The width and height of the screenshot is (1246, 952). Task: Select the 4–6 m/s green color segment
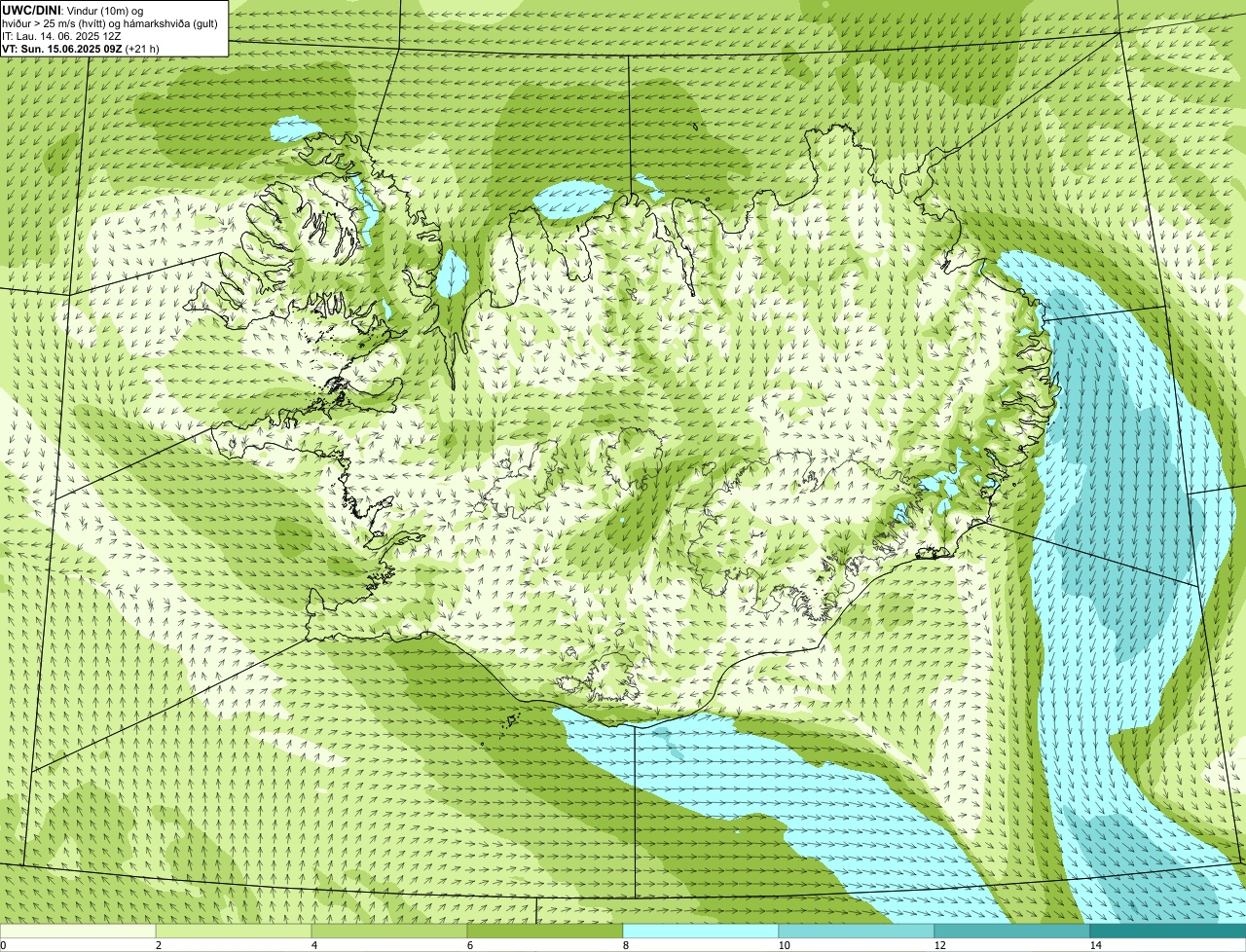(x=389, y=931)
